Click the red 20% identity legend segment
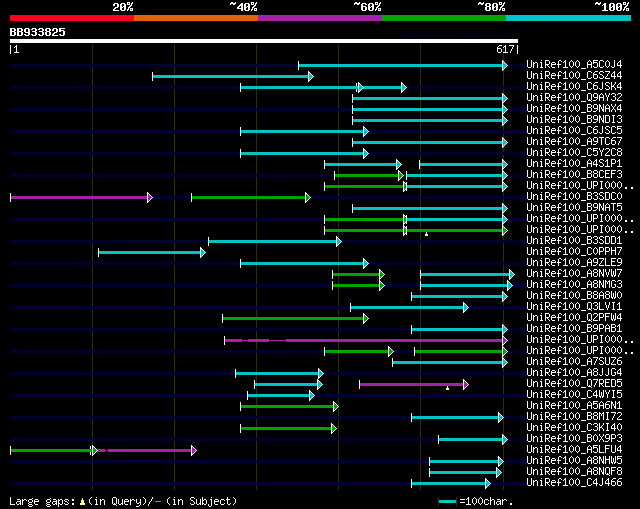This screenshot has height=509, width=640. 72,18
